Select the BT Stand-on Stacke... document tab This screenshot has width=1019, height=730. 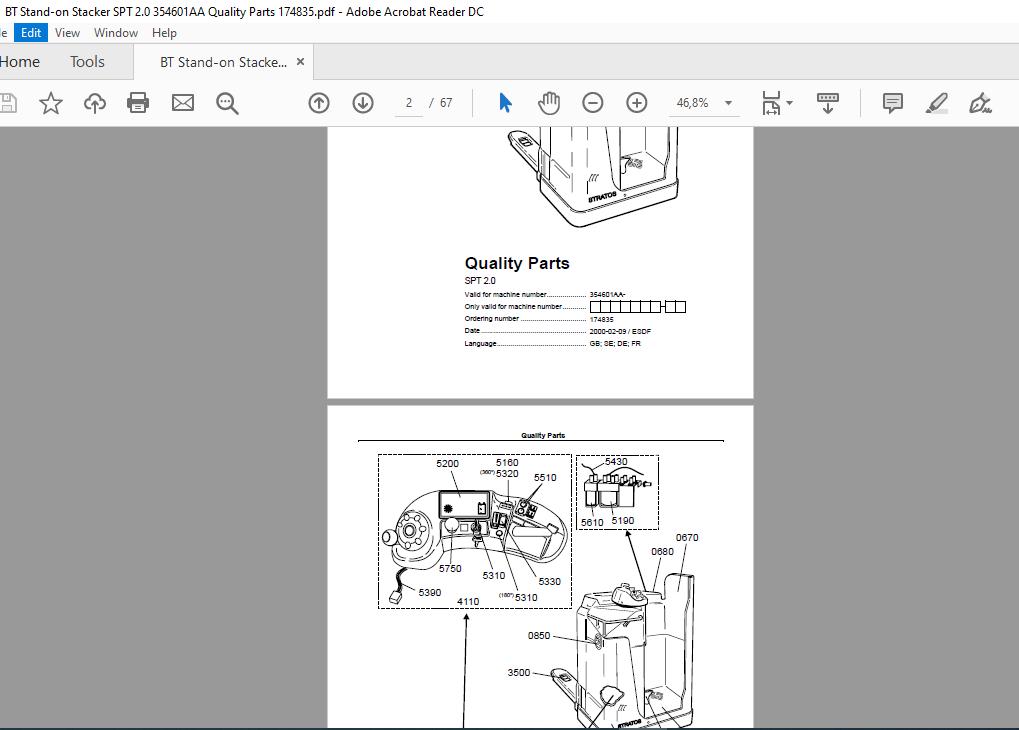(223, 62)
